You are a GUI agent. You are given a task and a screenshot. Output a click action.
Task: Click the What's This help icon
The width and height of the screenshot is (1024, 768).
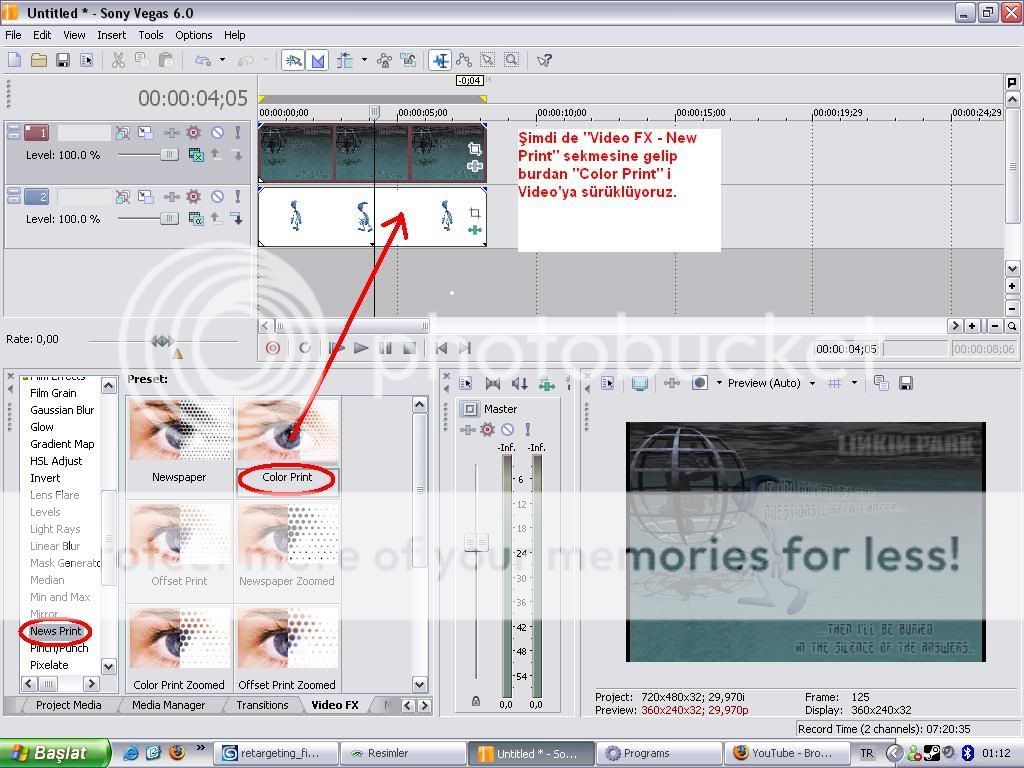coord(544,61)
